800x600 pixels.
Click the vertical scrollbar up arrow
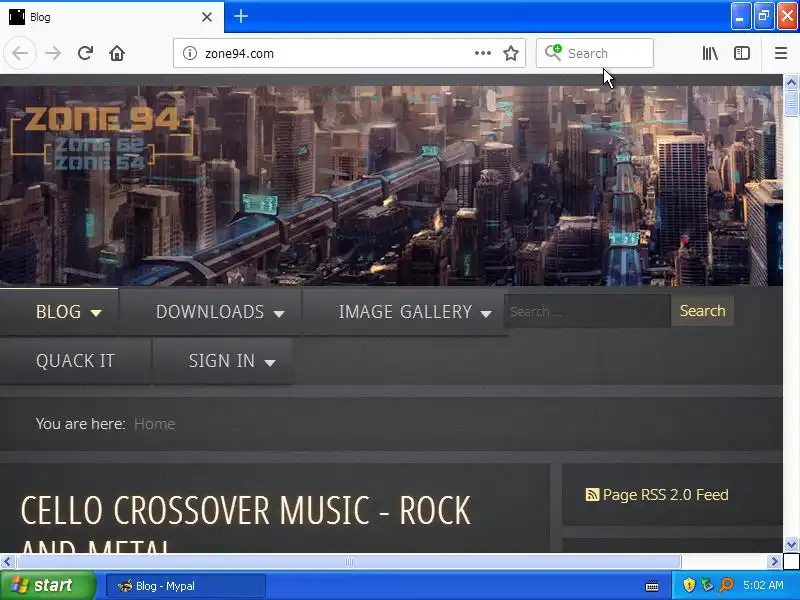tap(791, 82)
